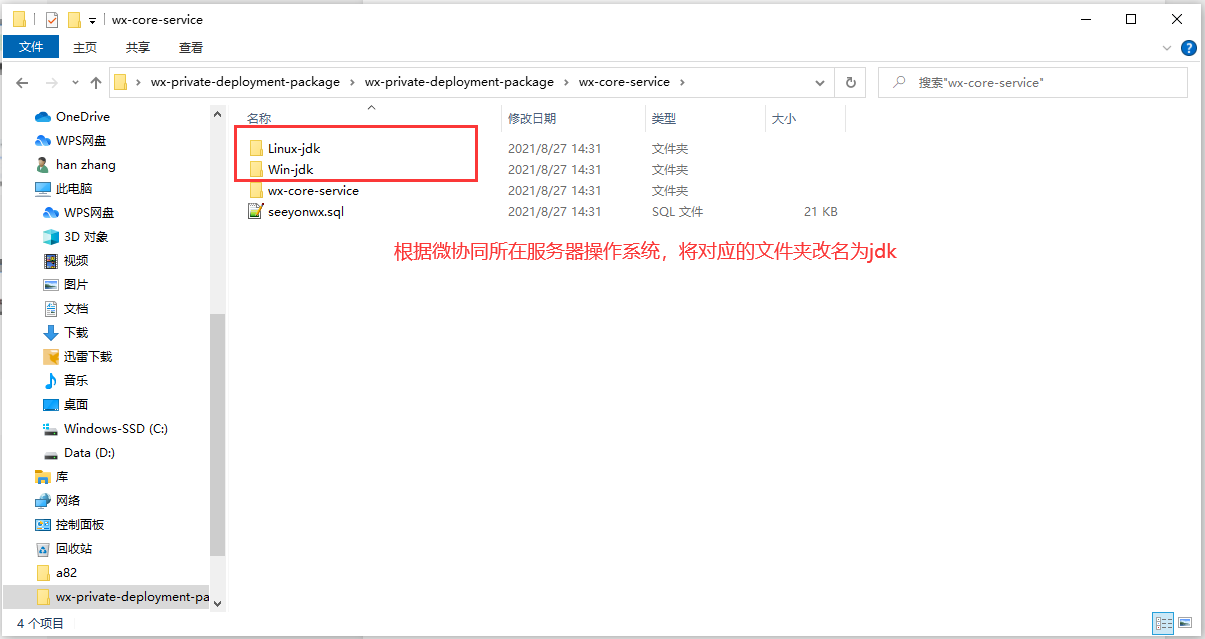Switch to the 主页 ribbon tab
The image size is (1205, 639).
pos(85,47)
